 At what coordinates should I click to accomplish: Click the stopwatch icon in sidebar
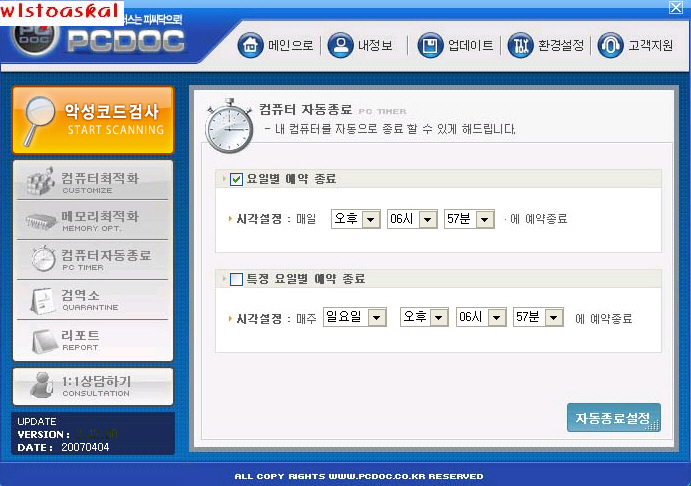coord(43,258)
